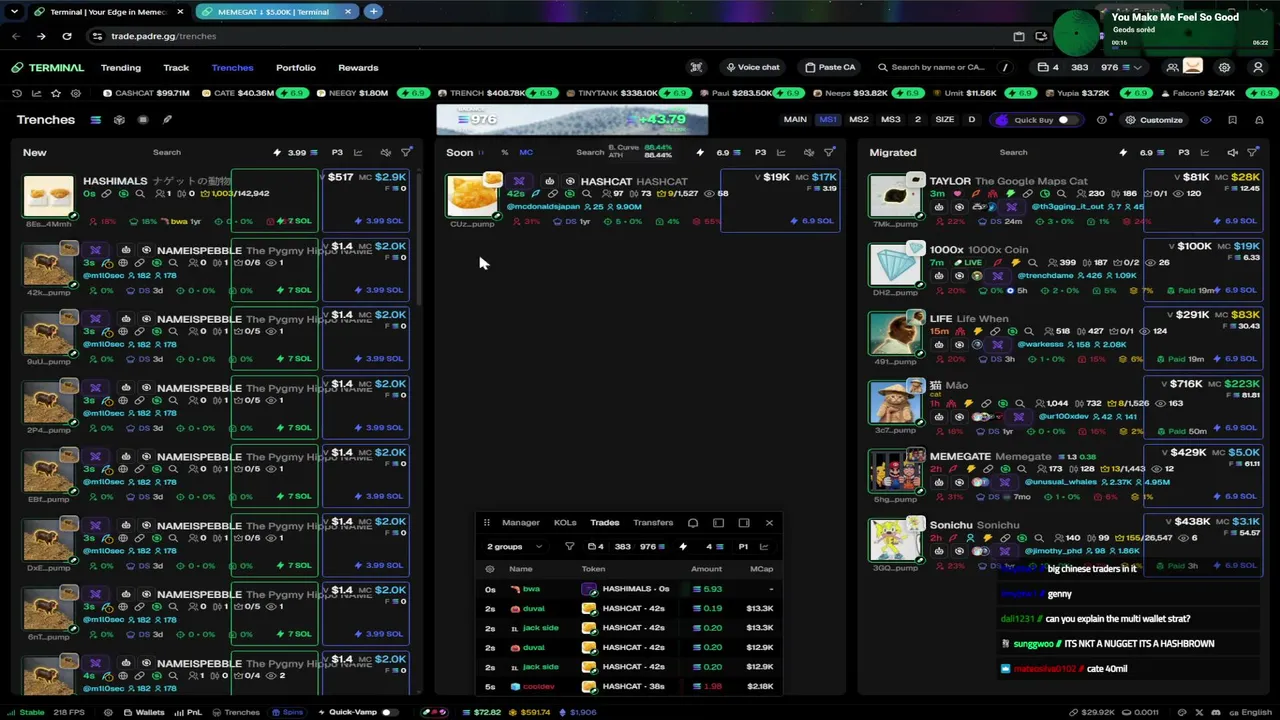Open the English language selector
This screenshot has height=720, width=1280.
1250,712
